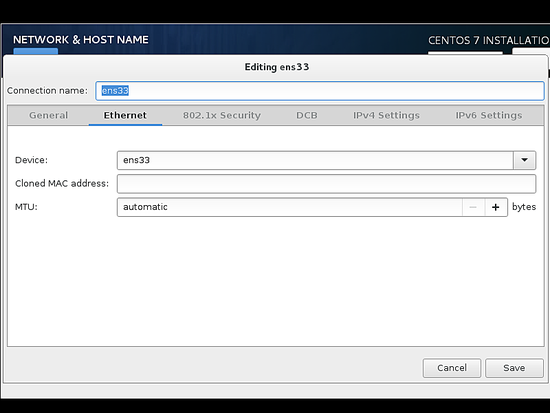Select the Ethernet tab

pos(125,115)
